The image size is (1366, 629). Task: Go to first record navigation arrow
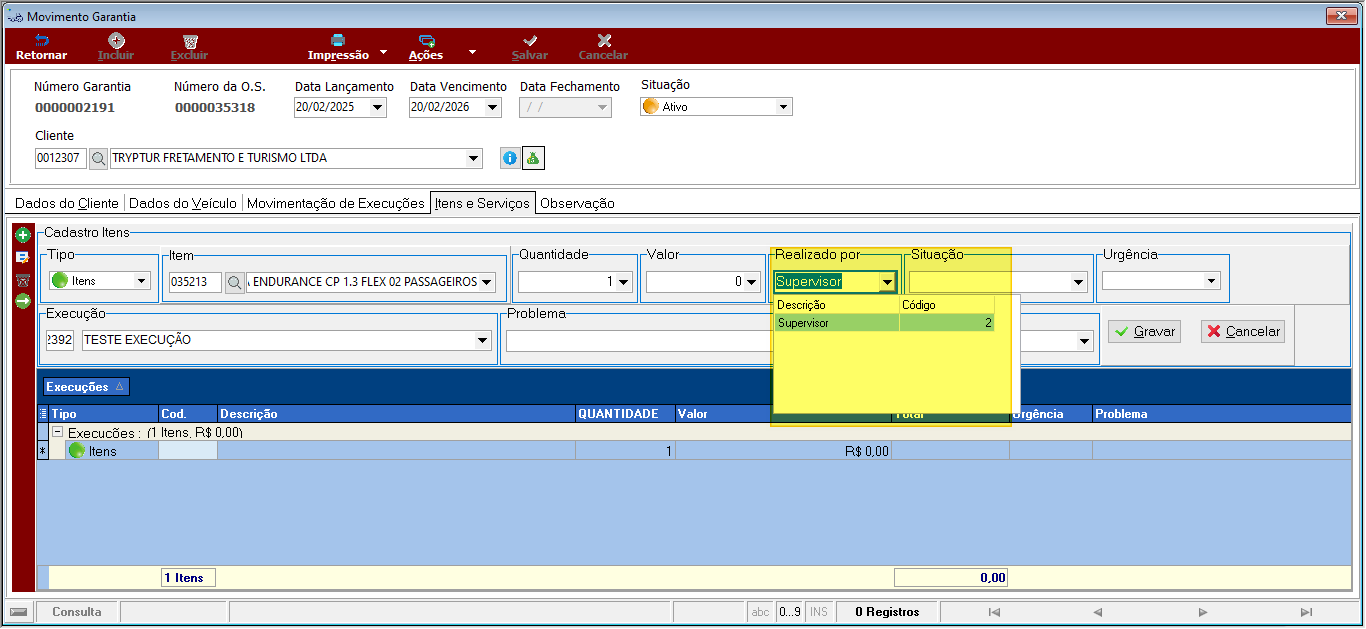tap(994, 612)
